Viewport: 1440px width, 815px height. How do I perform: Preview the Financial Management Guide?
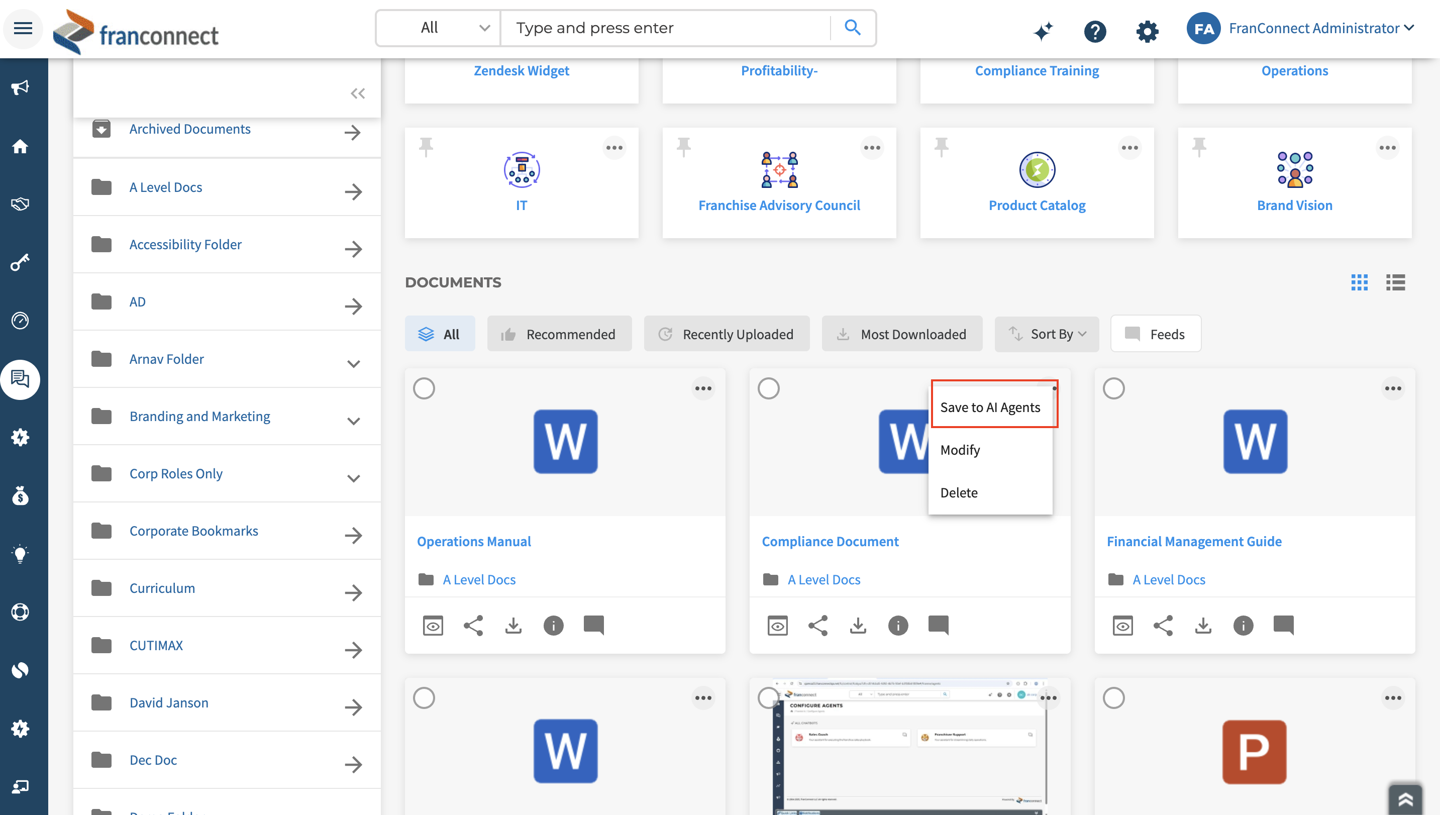click(1123, 625)
